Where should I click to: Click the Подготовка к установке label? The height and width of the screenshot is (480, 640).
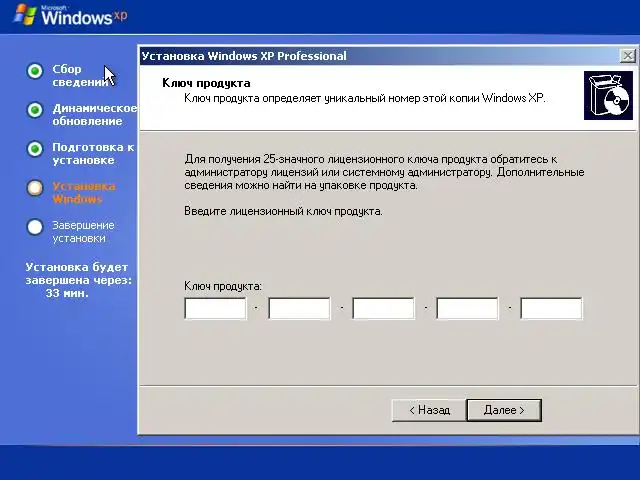[x=93, y=153]
